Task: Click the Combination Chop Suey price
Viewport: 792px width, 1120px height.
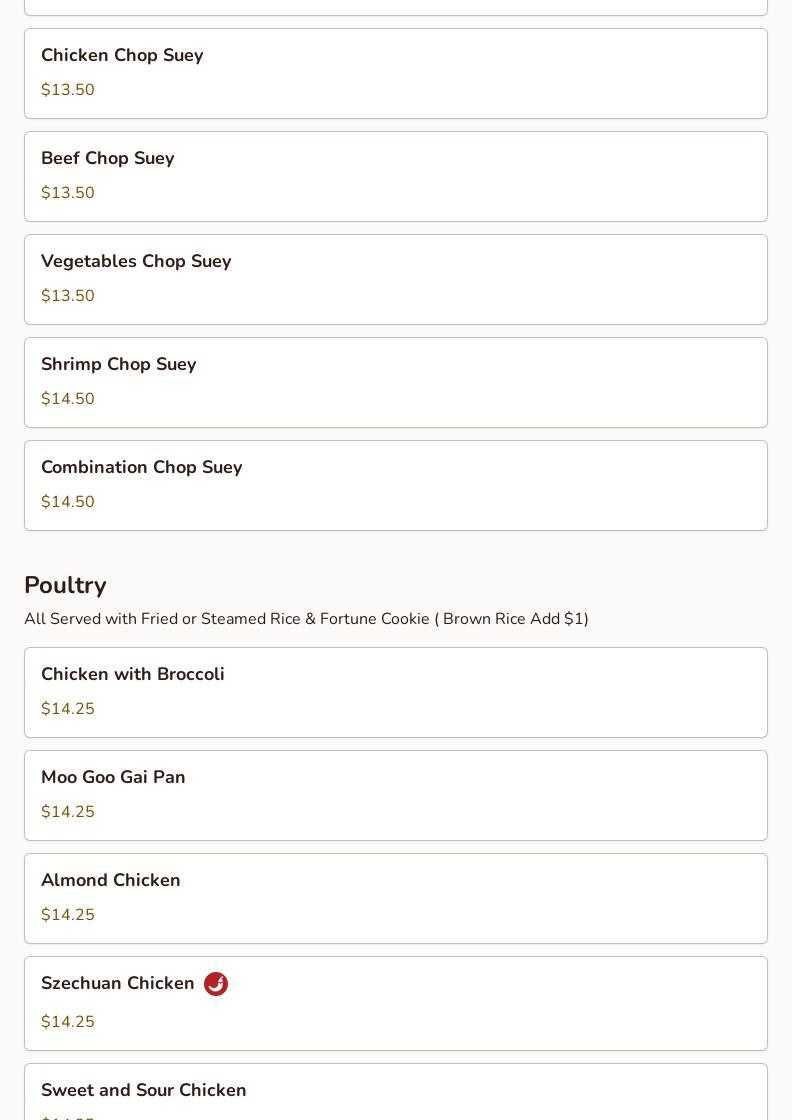Action: coord(68,502)
